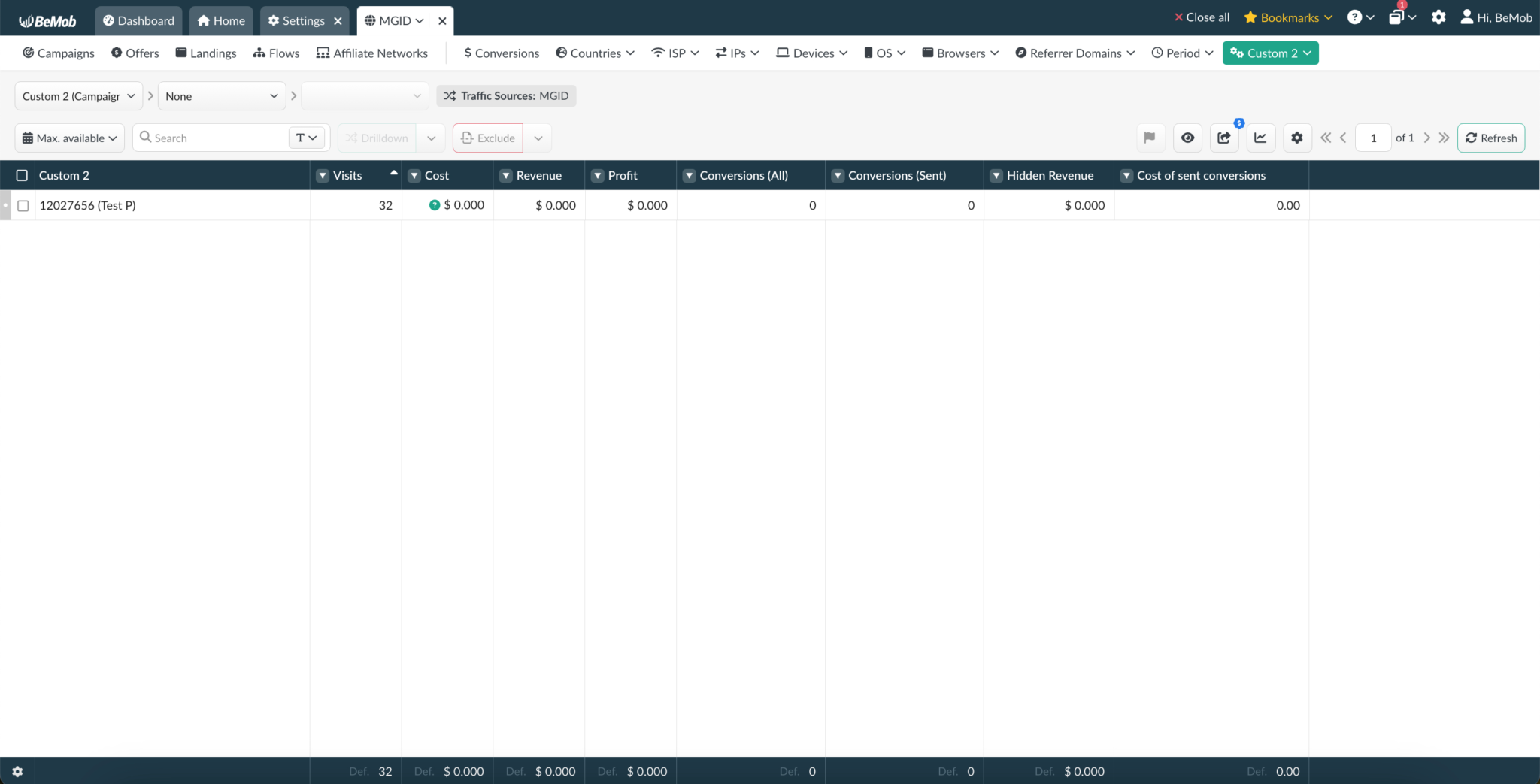Expand the None grouping dropdown
The height and width of the screenshot is (784, 1540).
click(x=221, y=95)
